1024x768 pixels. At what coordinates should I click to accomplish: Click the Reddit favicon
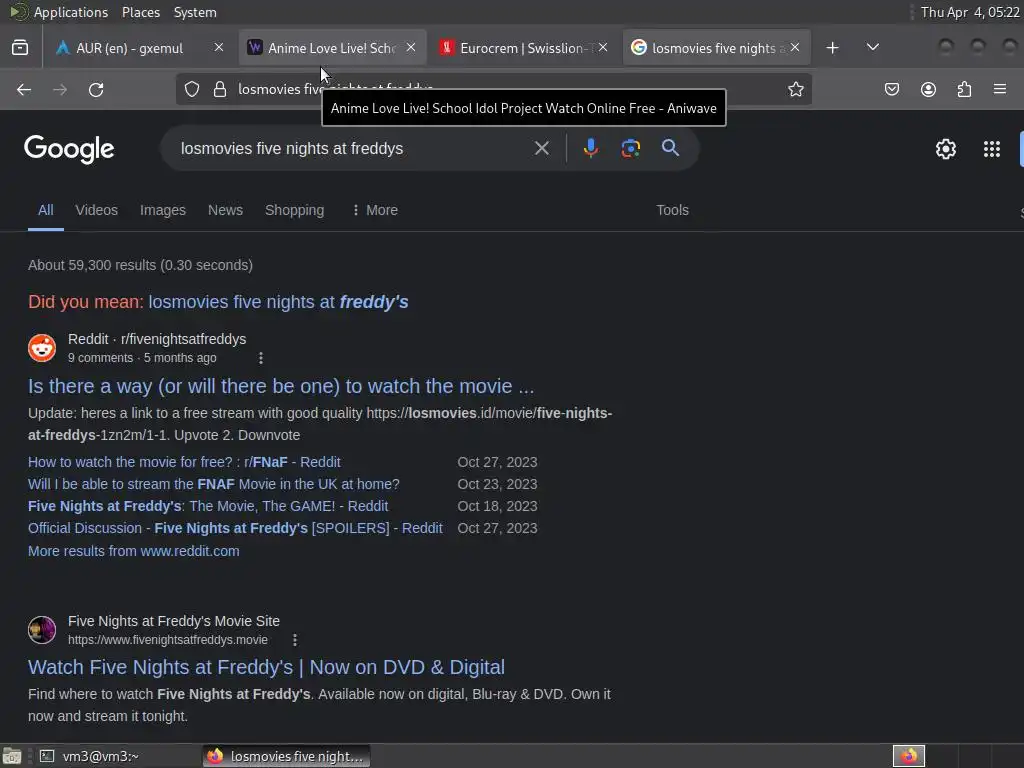tap(42, 348)
